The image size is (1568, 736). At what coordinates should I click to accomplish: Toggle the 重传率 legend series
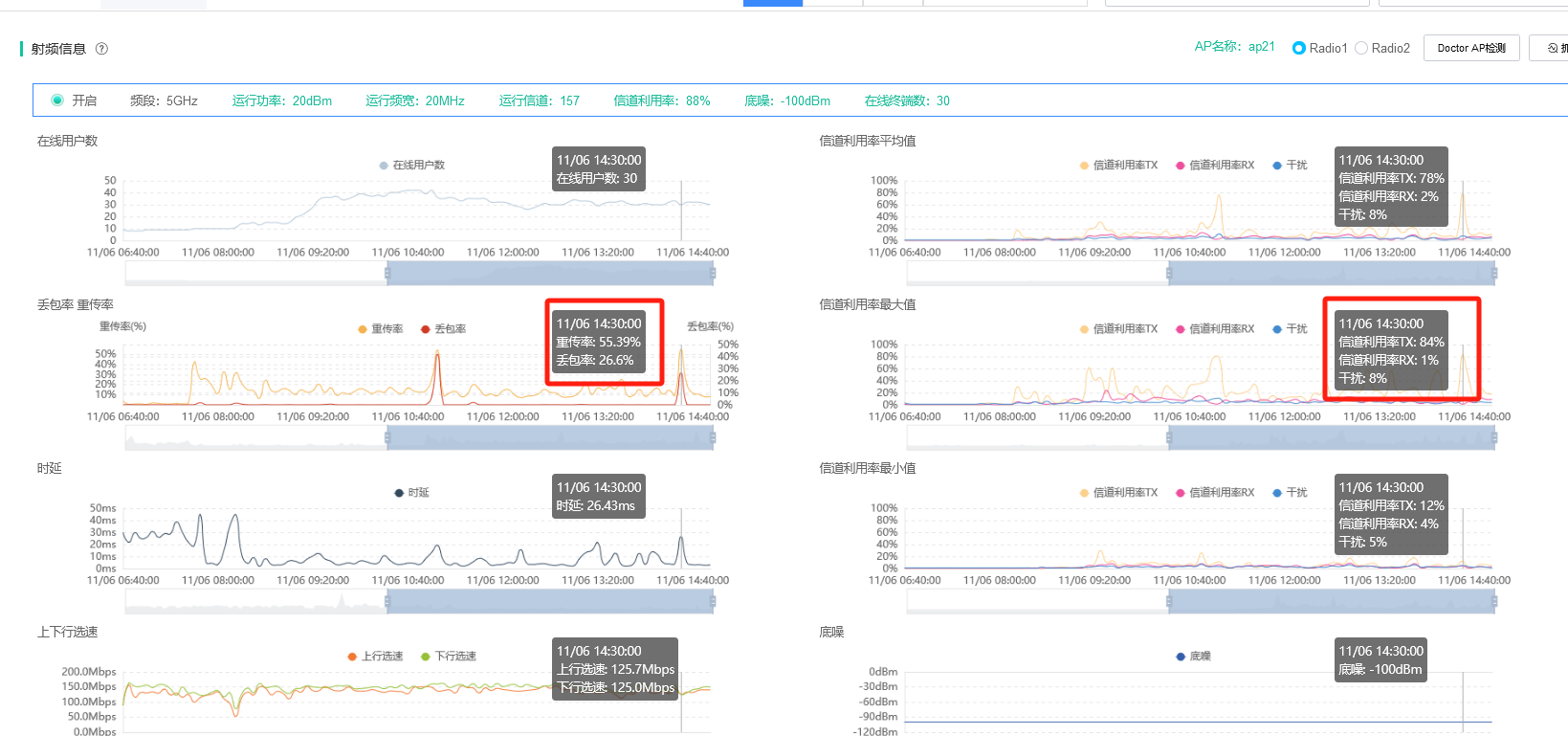click(x=381, y=329)
